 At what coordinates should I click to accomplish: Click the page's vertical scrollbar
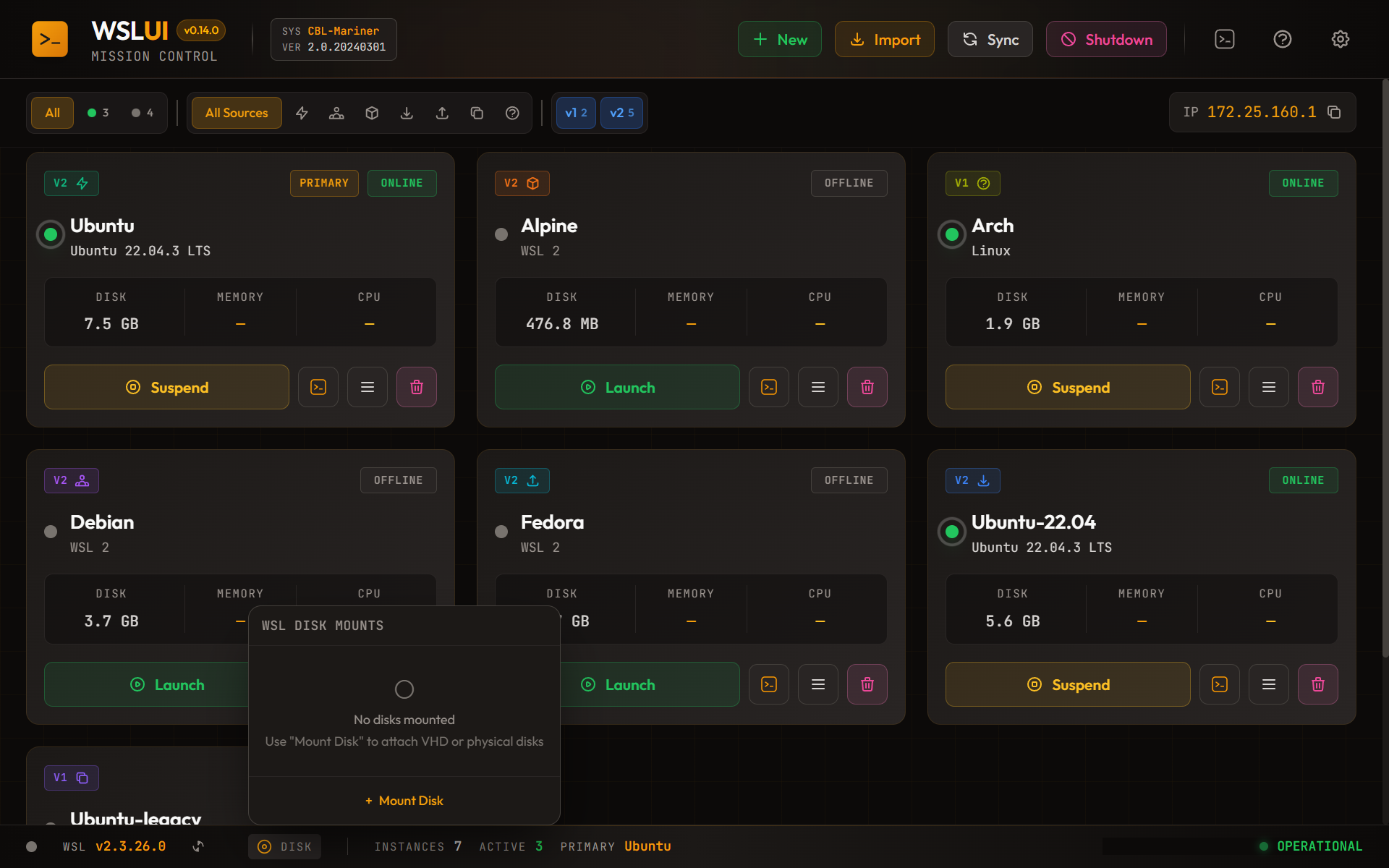[1385, 369]
